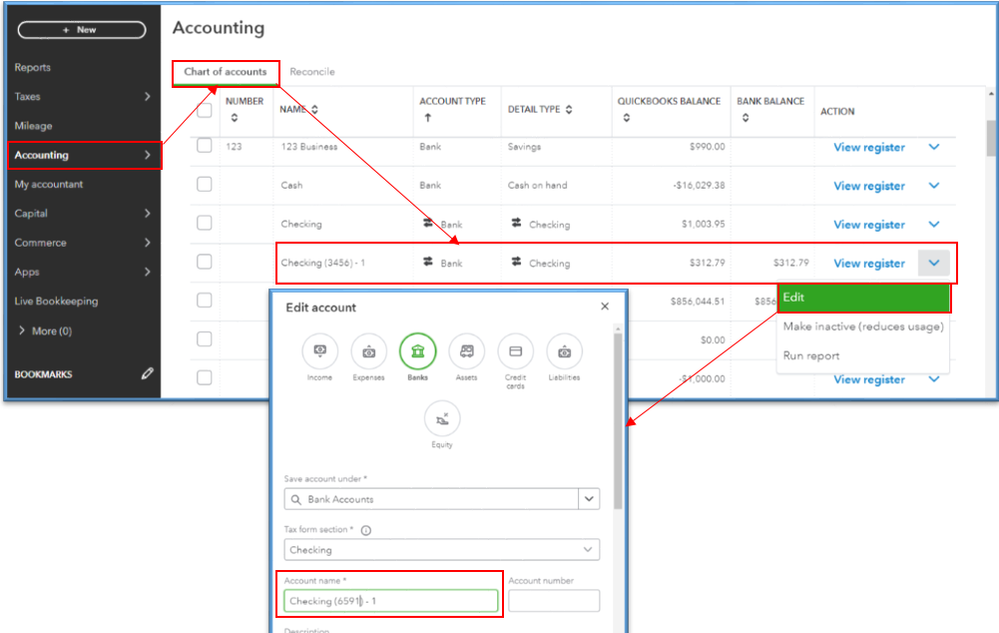This screenshot has width=999, height=633.
Task: Check the Checking row checkbox
Action: (x=205, y=223)
